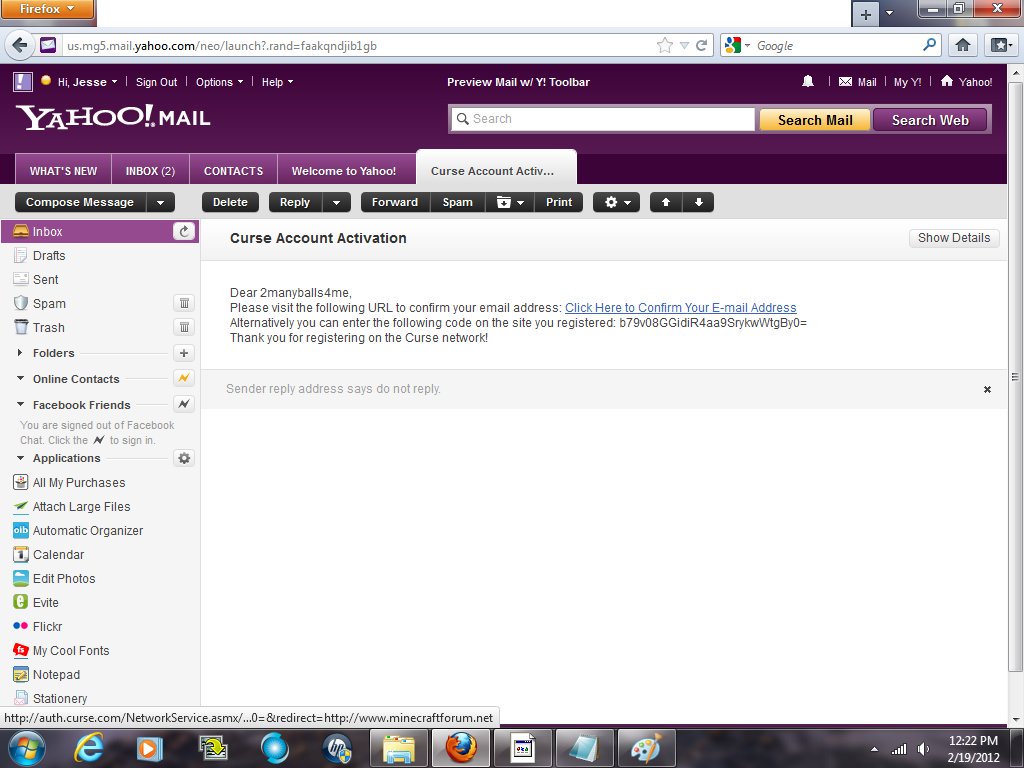Click Show Details for the message

point(954,238)
